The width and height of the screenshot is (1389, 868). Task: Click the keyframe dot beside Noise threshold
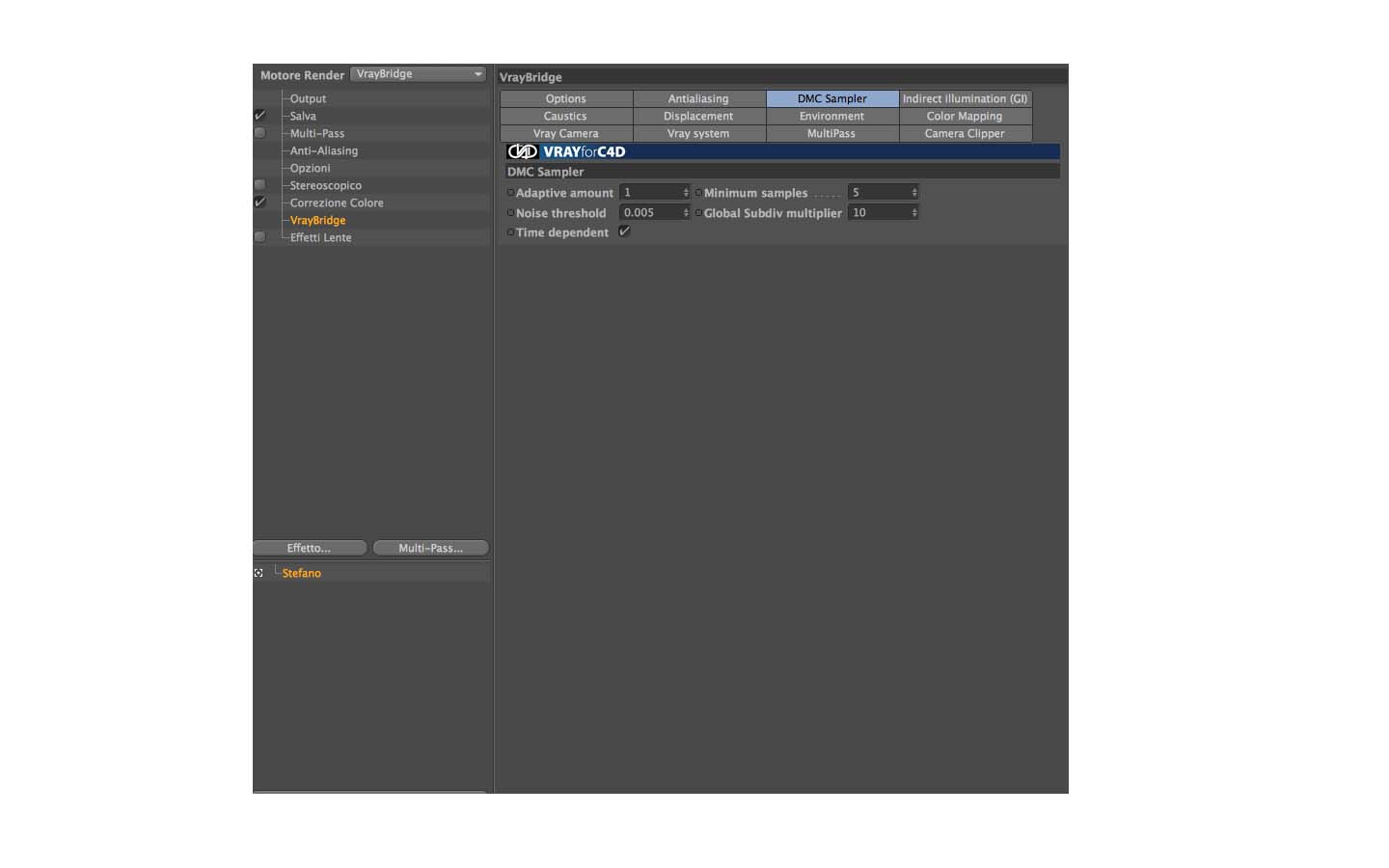[x=510, y=213]
